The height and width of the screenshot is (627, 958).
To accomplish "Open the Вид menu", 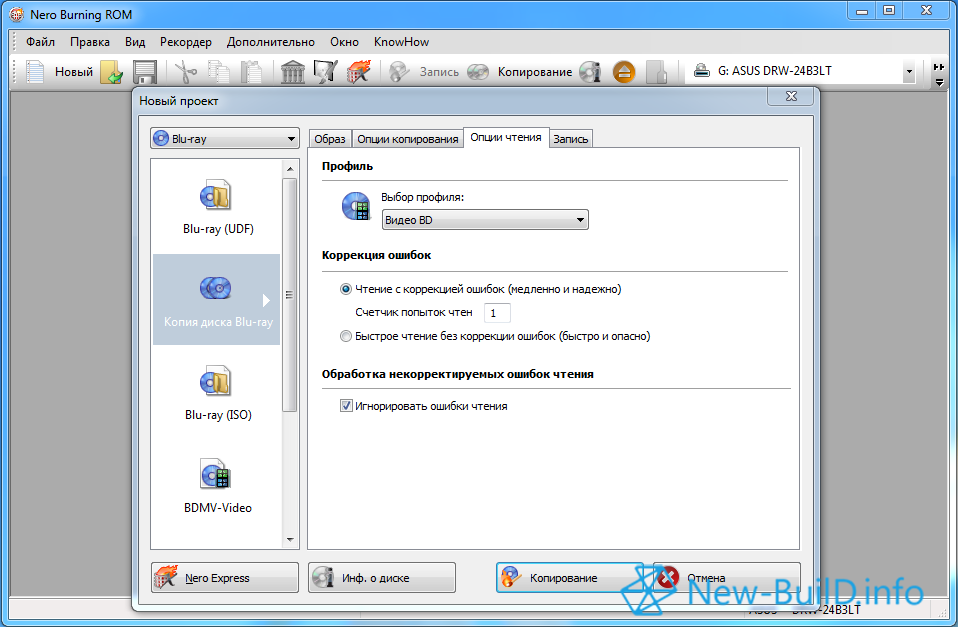I will 135,42.
